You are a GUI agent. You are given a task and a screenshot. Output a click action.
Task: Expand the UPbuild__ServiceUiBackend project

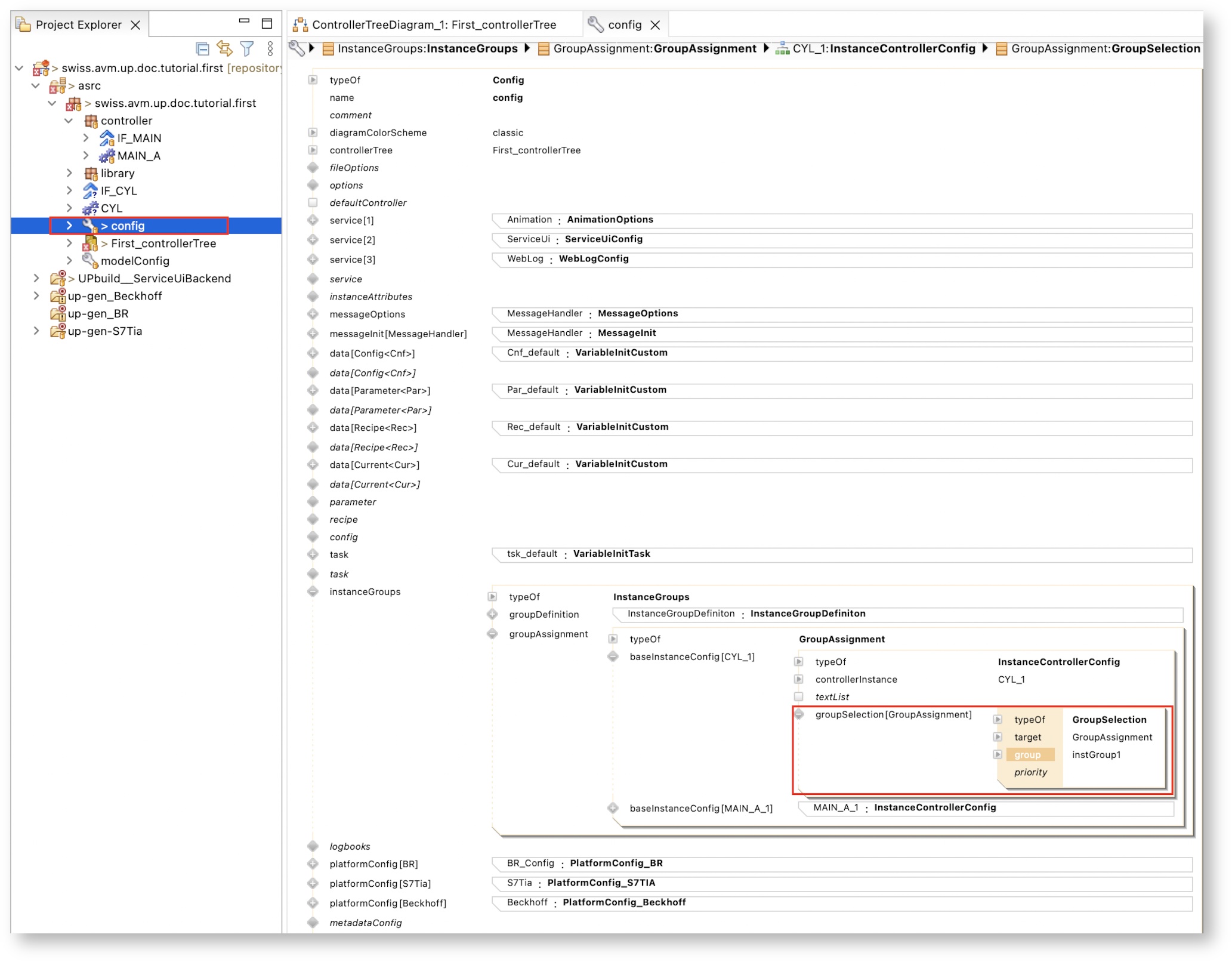36,278
